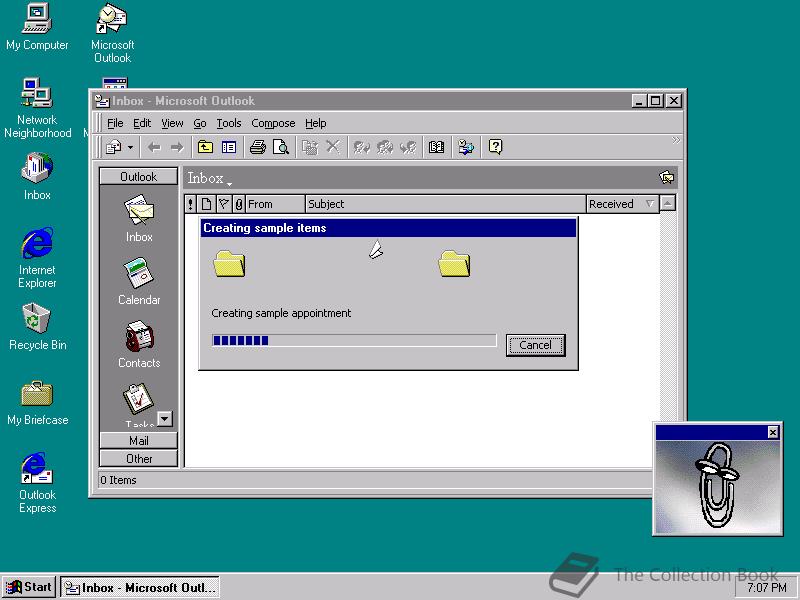Click the Up One Level folder icon

205,147
